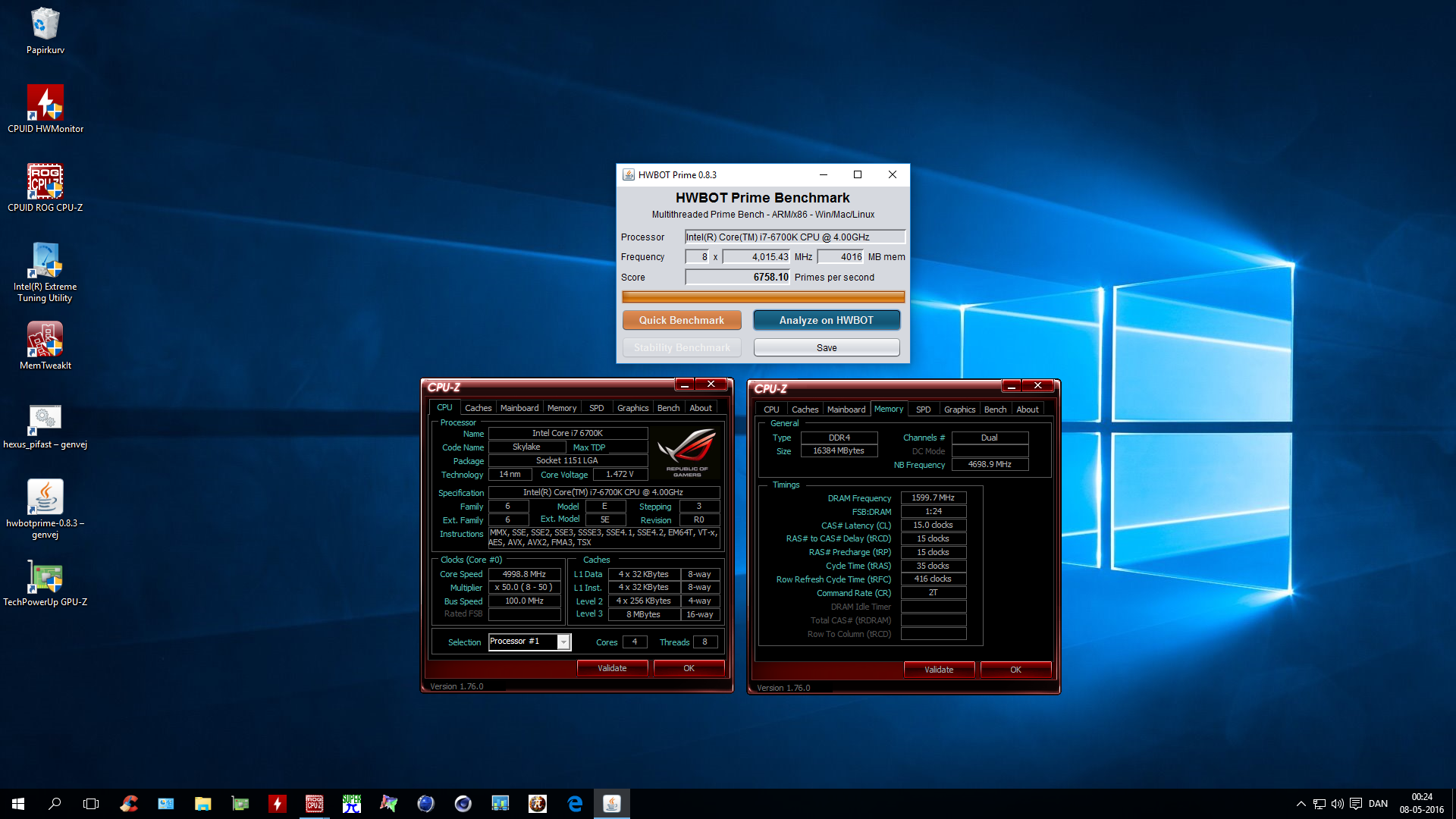Open the CPUID ROG CPU-Z desktop shortcut
The height and width of the screenshot is (819, 1456).
(45, 188)
